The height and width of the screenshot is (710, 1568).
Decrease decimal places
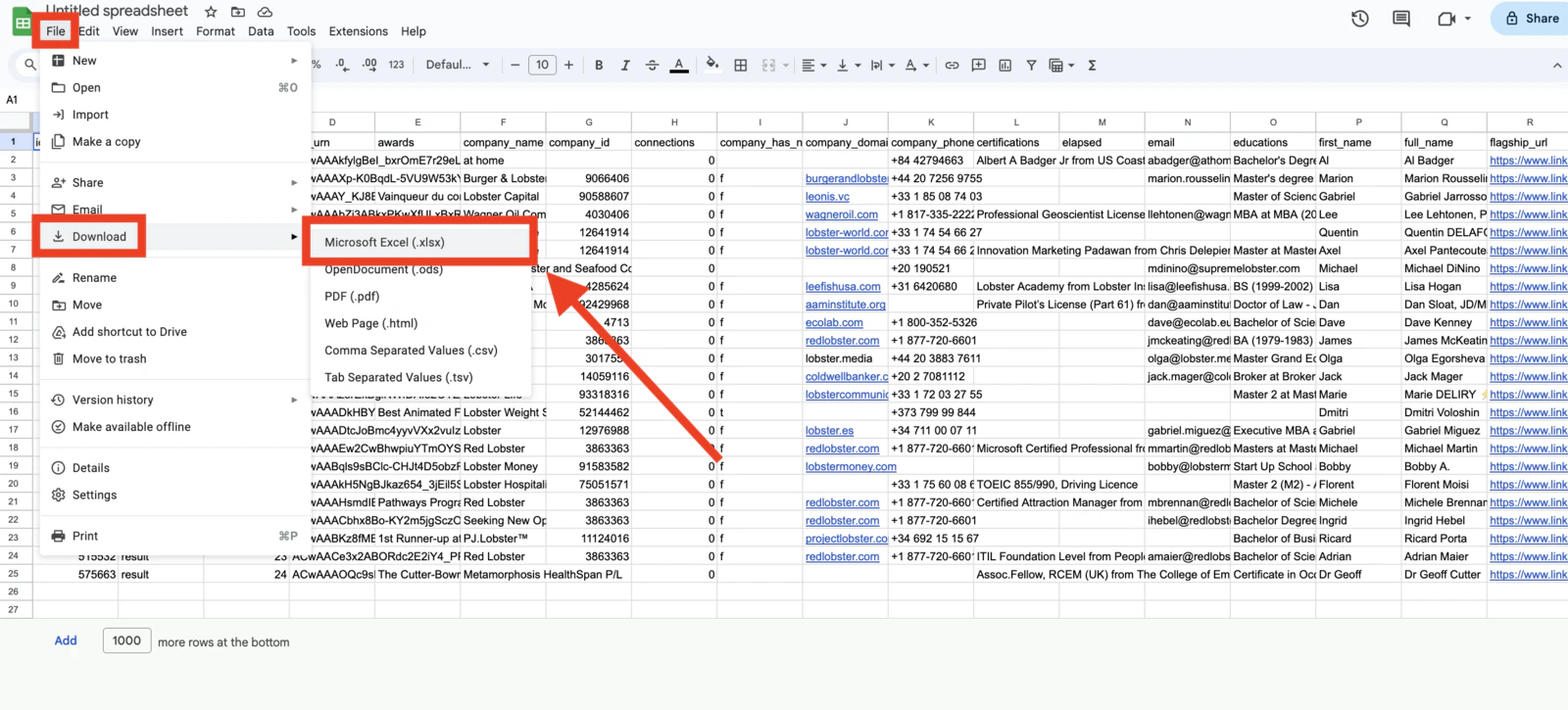click(x=341, y=65)
